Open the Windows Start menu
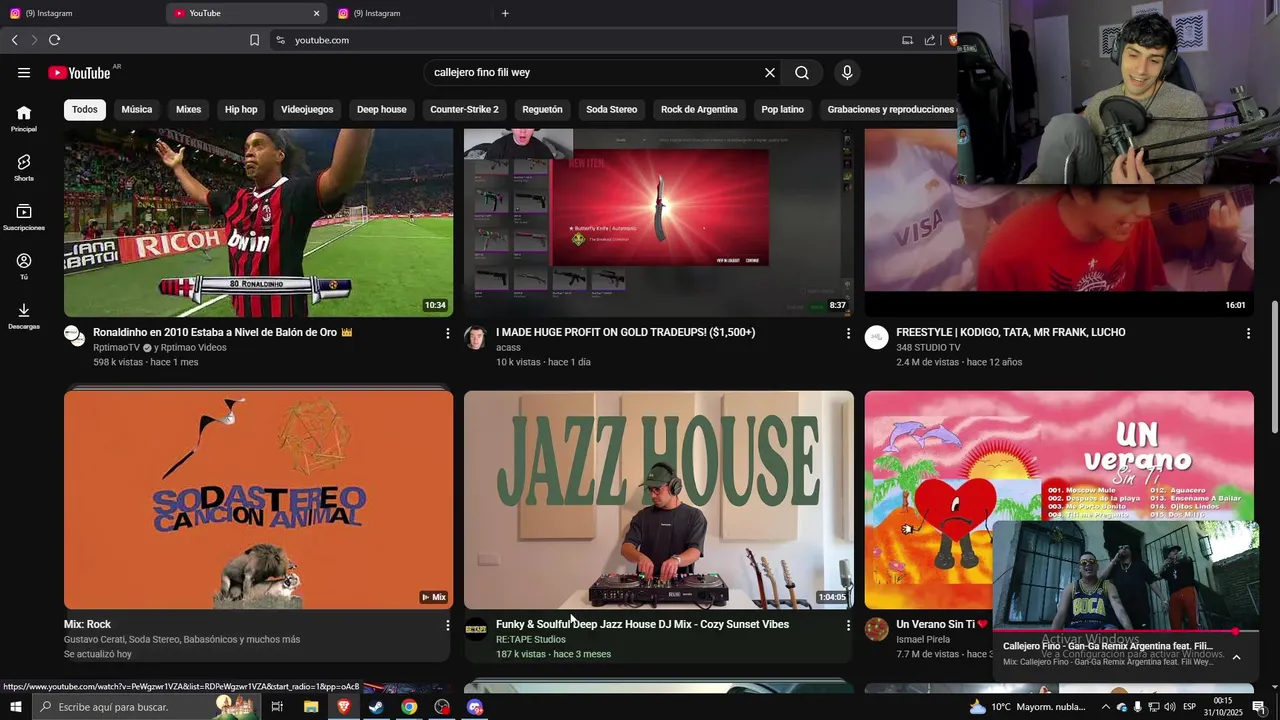 pos(15,707)
